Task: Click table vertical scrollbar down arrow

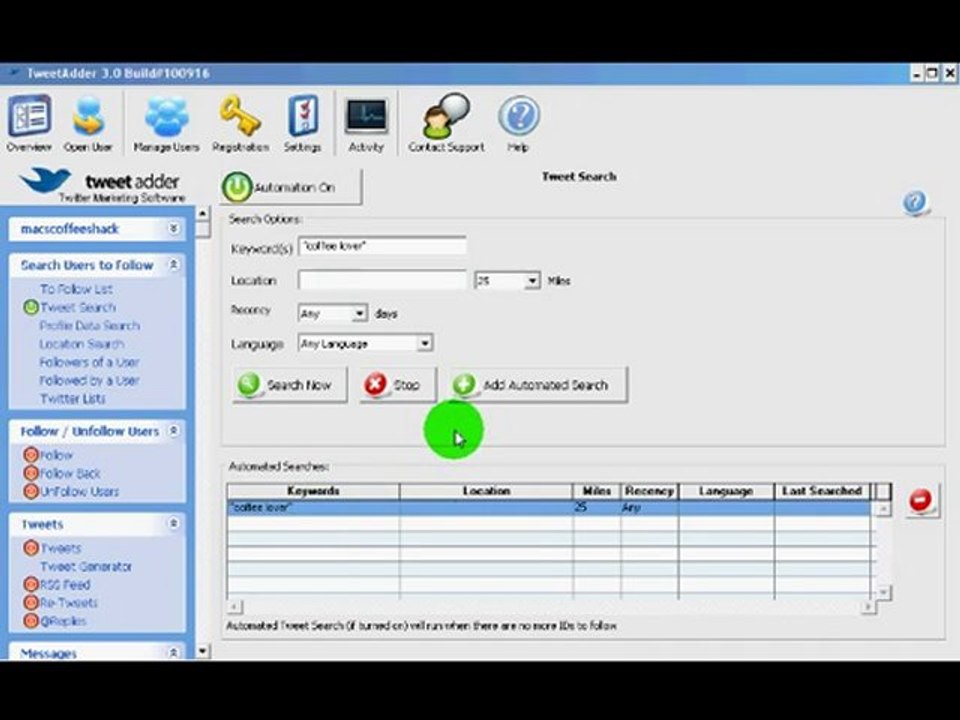Action: (x=883, y=592)
